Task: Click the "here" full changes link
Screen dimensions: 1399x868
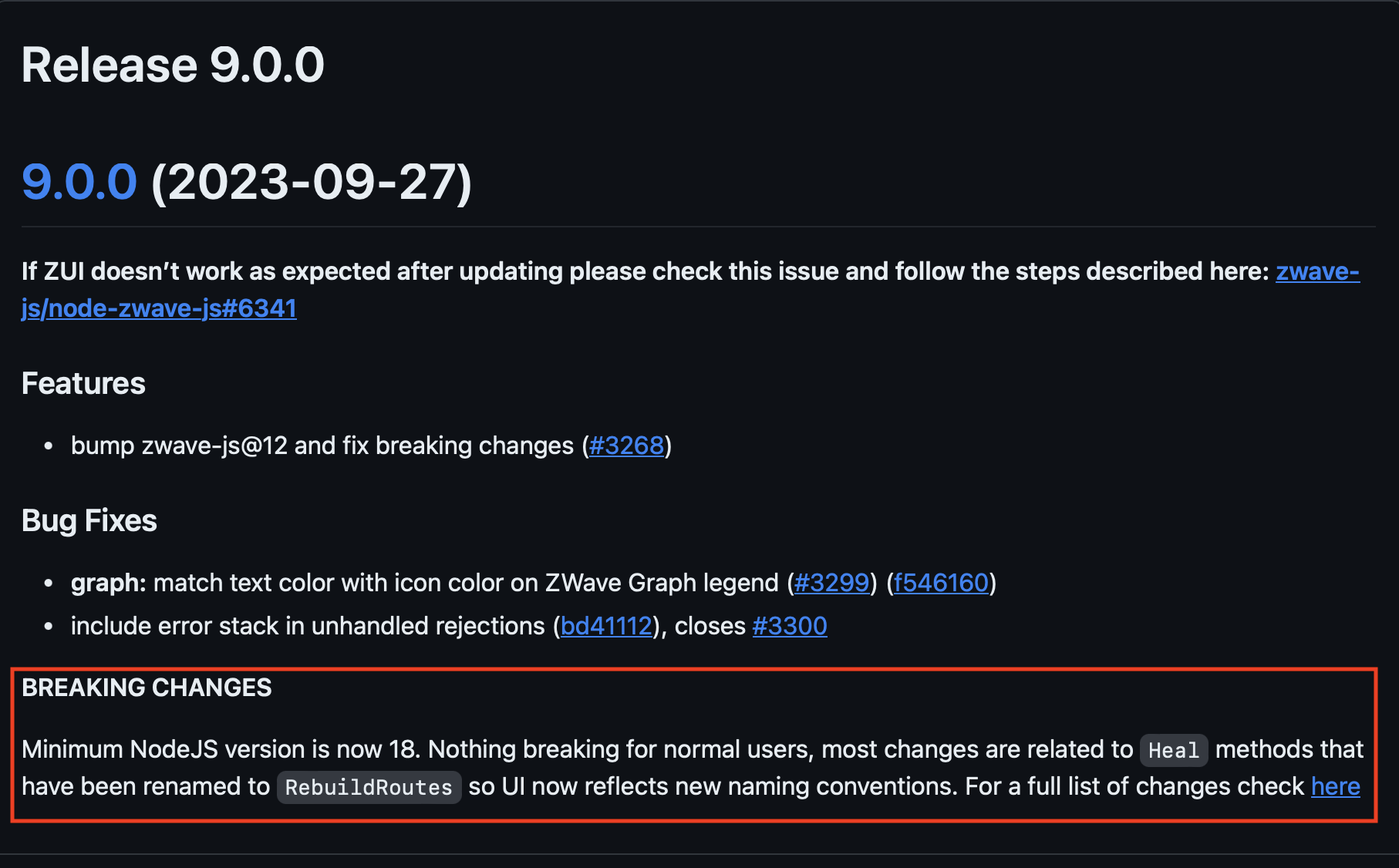Action: 1335,786
